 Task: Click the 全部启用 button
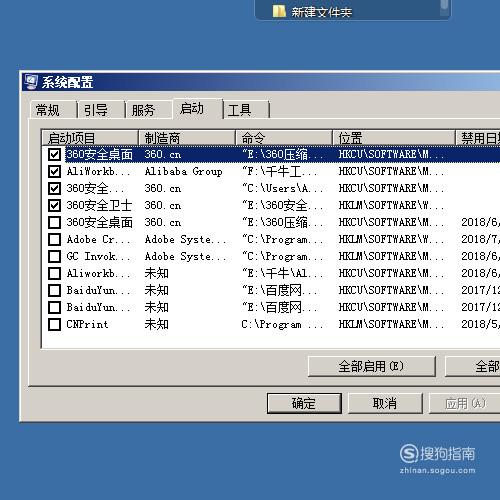click(372, 366)
